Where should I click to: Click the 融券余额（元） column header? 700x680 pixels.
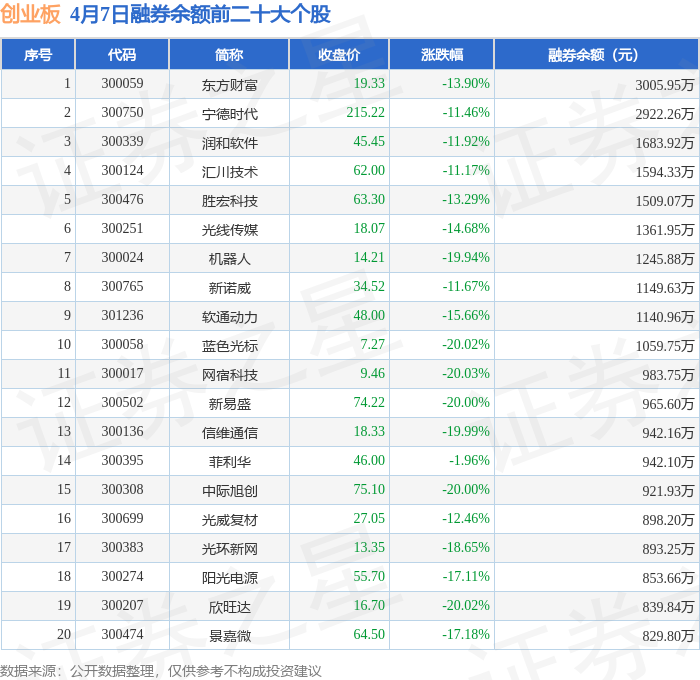pos(596,55)
